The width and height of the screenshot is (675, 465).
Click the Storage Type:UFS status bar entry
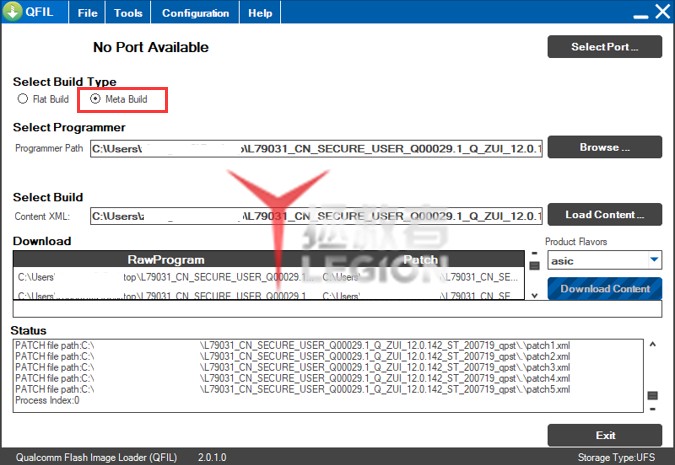click(616, 457)
